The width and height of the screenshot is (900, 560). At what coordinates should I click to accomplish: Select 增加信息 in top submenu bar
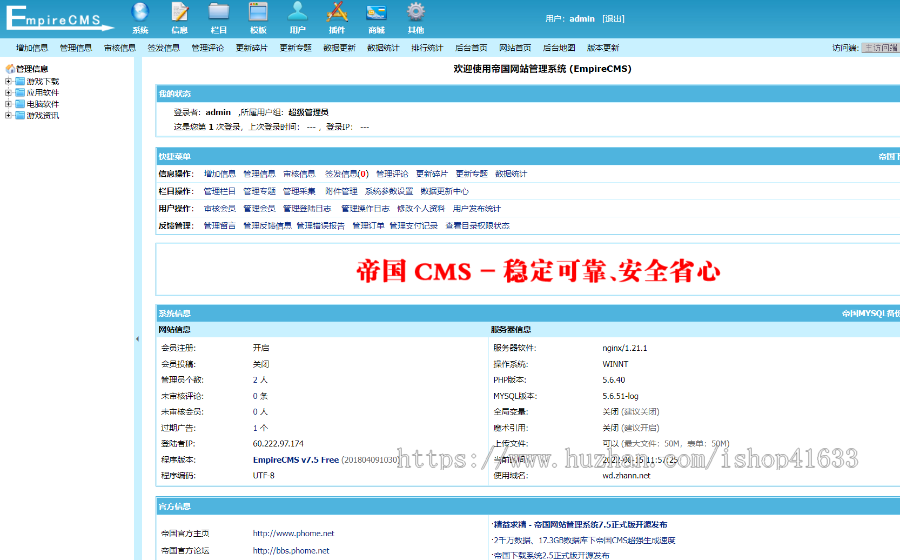coord(32,48)
